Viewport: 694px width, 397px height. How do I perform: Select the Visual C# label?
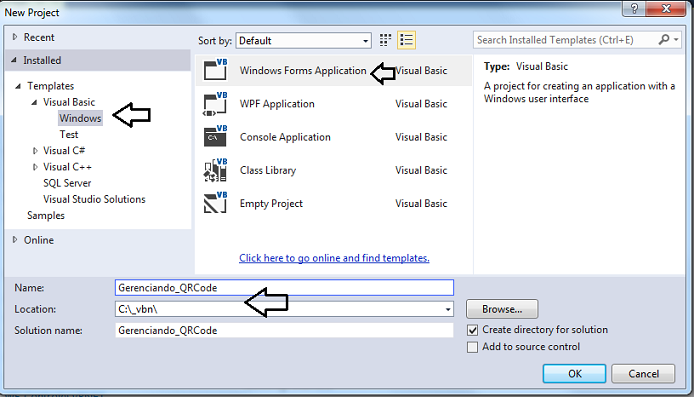(x=64, y=151)
